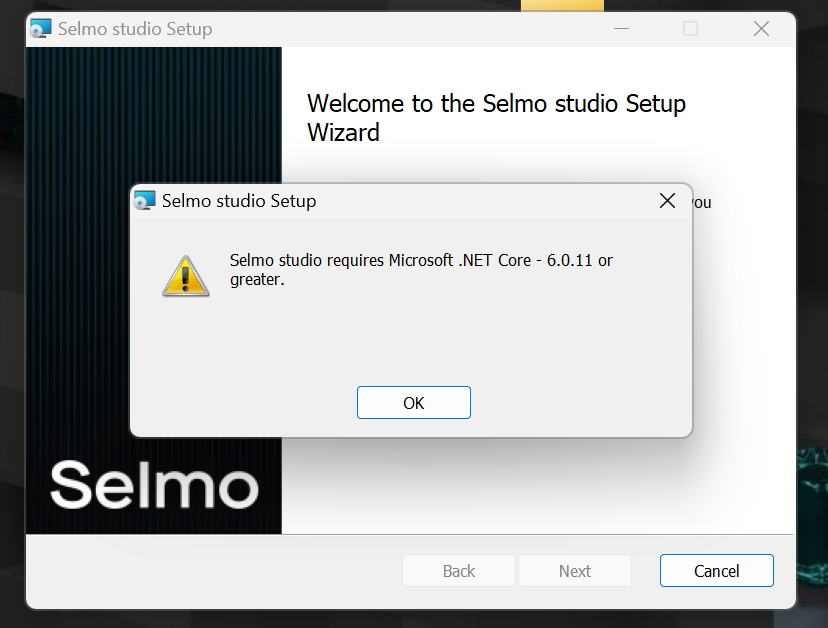Click the main window title bar text

click(x=135, y=29)
